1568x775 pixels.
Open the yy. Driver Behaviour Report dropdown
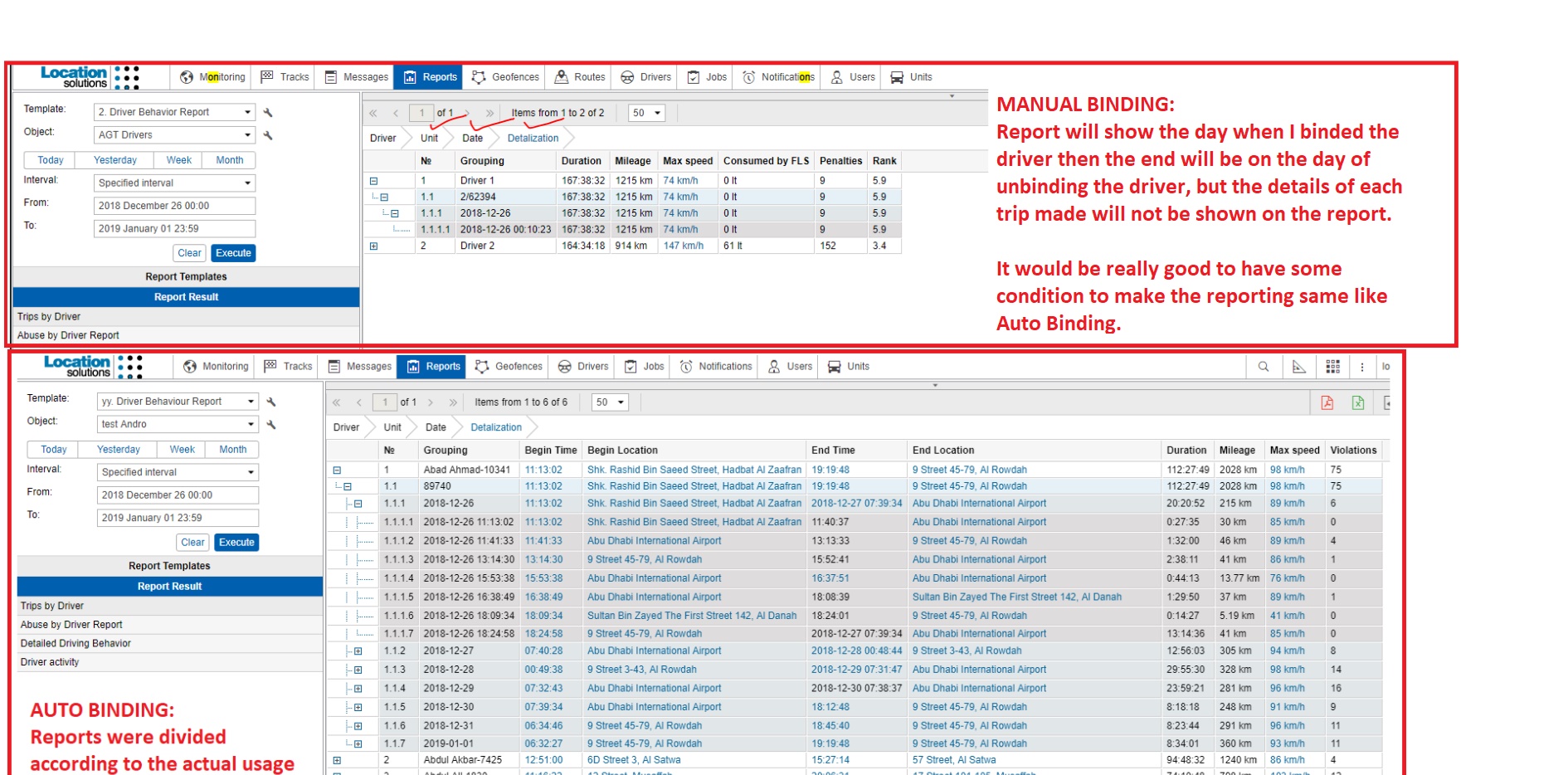(x=251, y=402)
